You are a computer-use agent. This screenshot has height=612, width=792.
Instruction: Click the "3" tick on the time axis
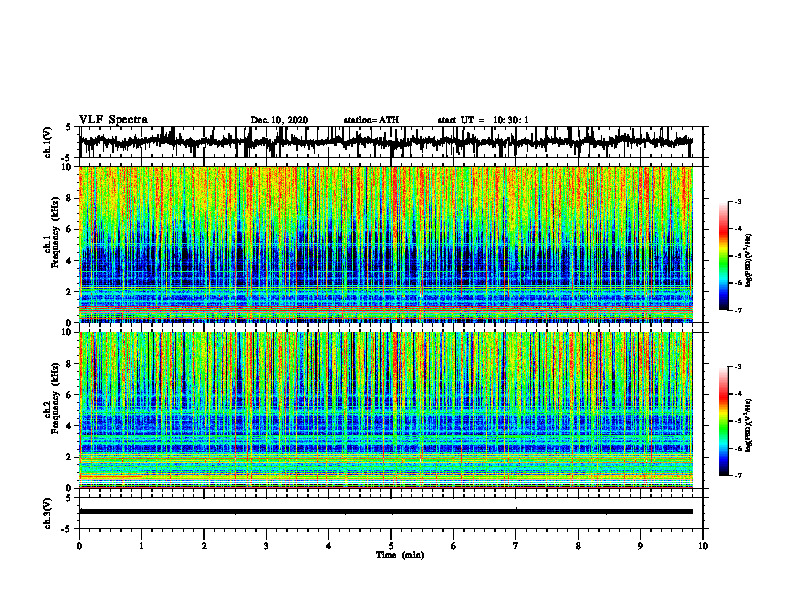coord(266,546)
